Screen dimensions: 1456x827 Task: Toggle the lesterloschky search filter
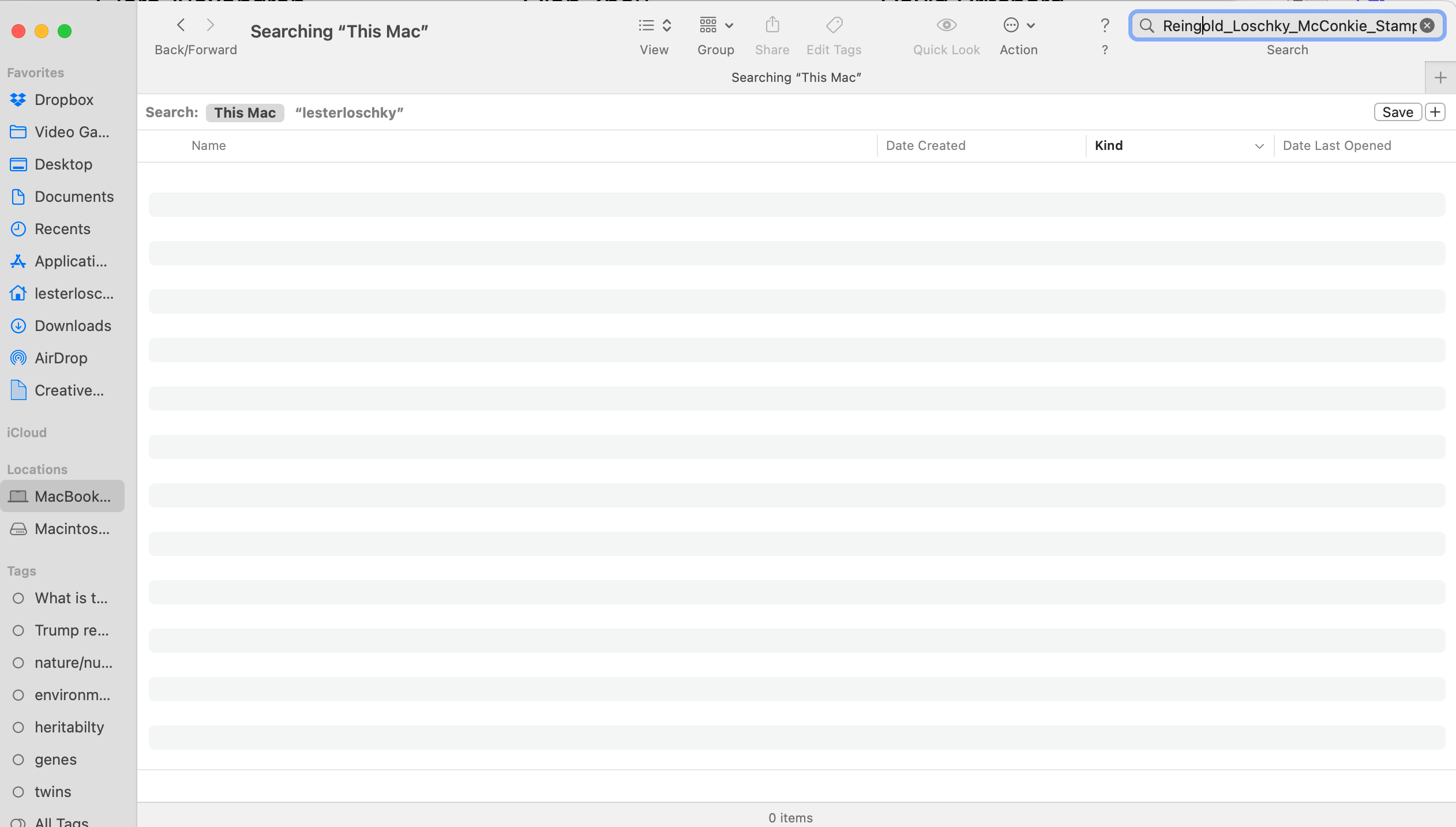click(x=348, y=112)
